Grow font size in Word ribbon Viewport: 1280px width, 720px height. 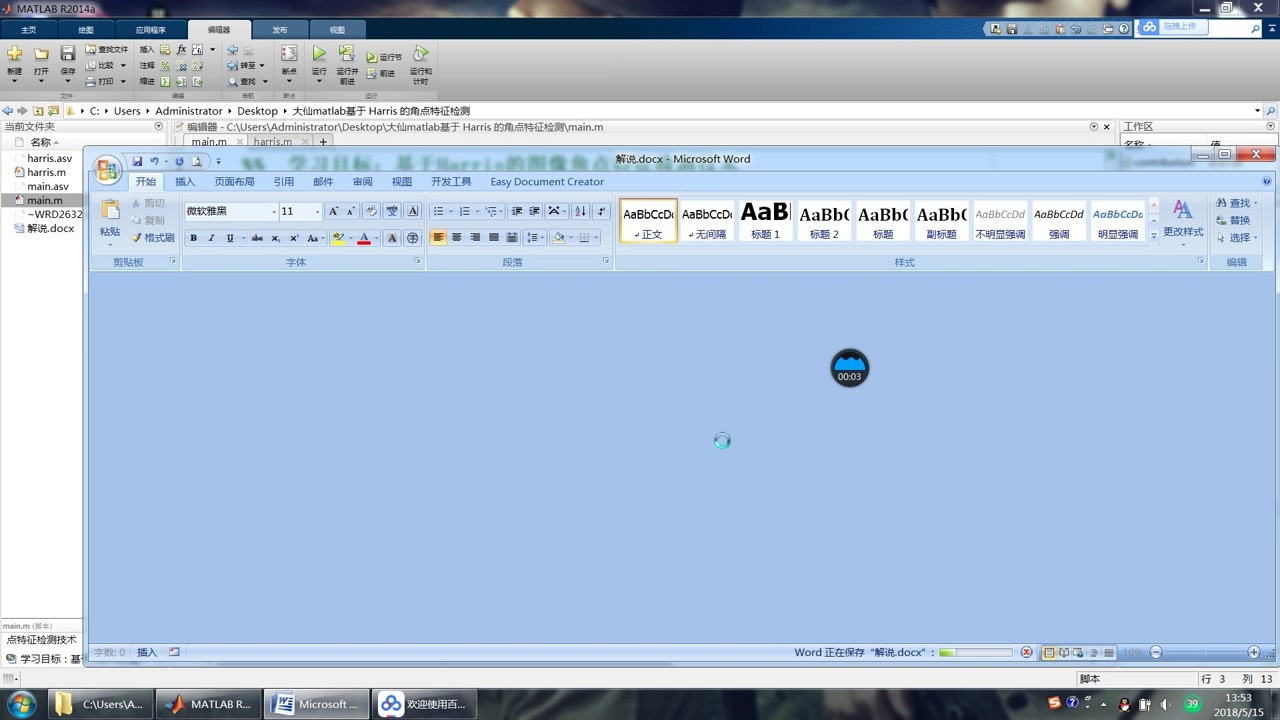(333, 211)
